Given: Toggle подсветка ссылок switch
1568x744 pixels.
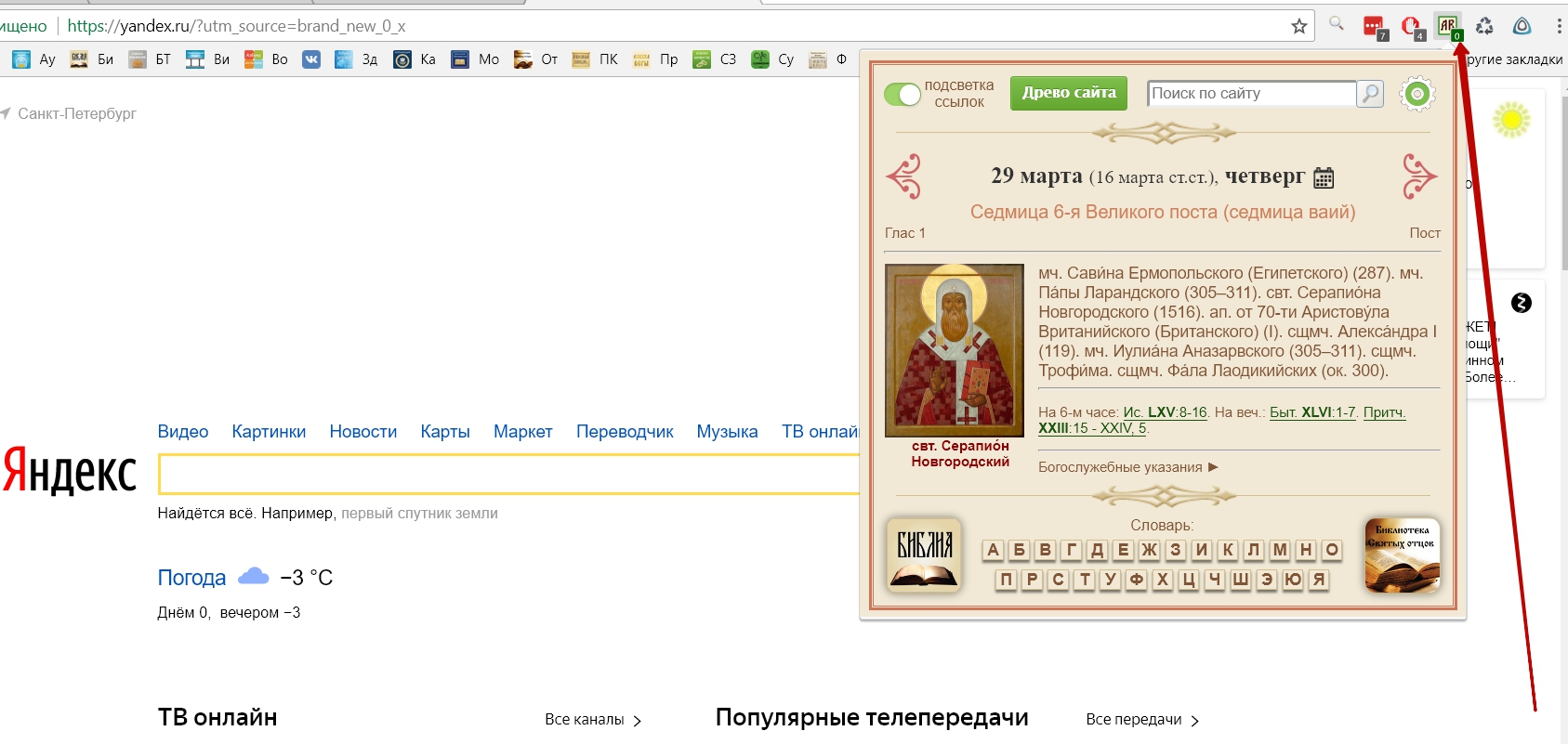Looking at the screenshot, I should pyautogui.click(x=902, y=94).
